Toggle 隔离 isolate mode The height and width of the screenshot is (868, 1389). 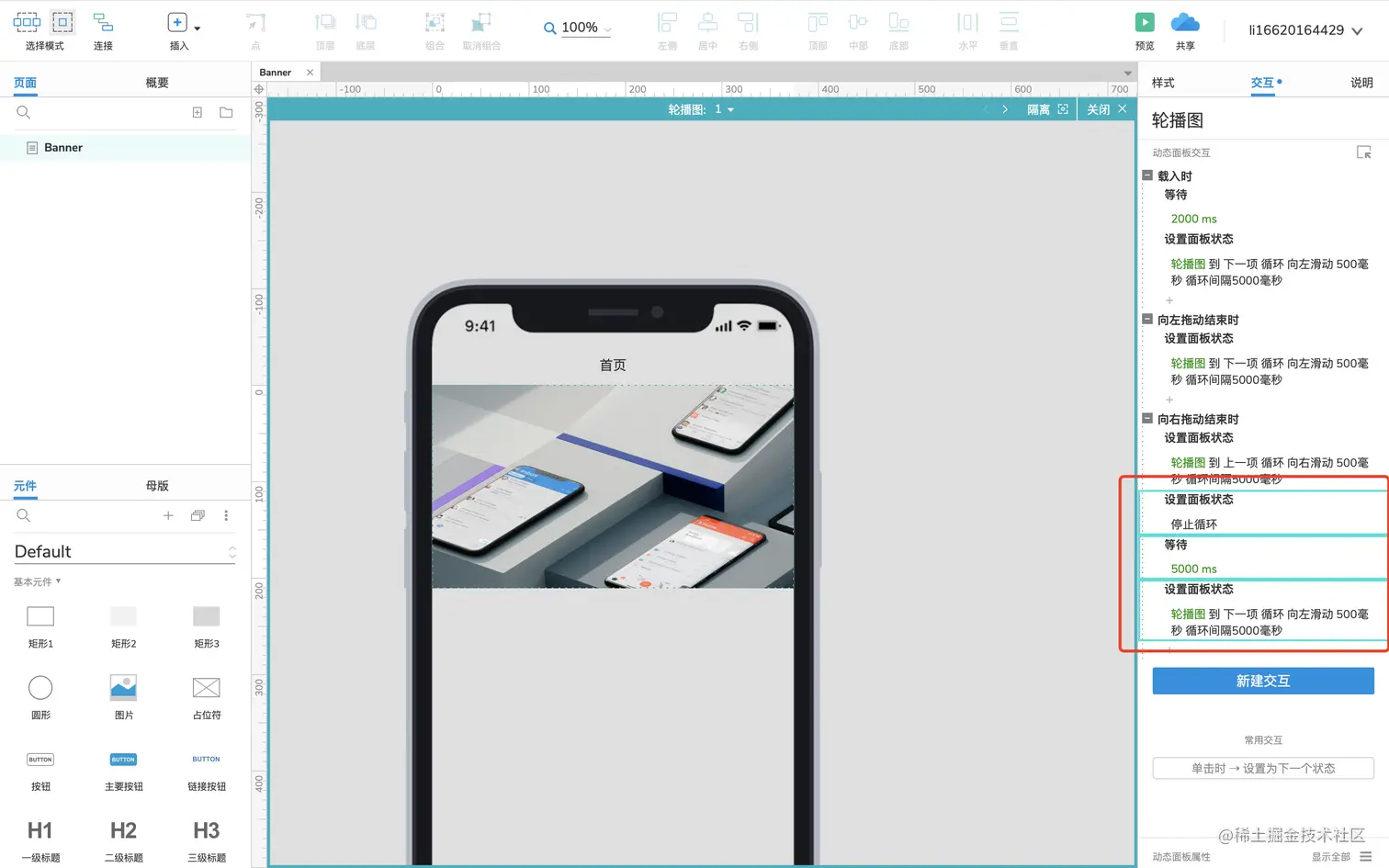click(1047, 109)
